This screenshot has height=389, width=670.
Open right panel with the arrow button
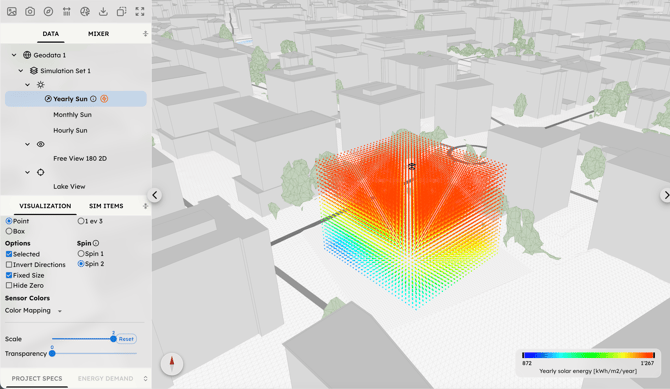tap(665, 195)
